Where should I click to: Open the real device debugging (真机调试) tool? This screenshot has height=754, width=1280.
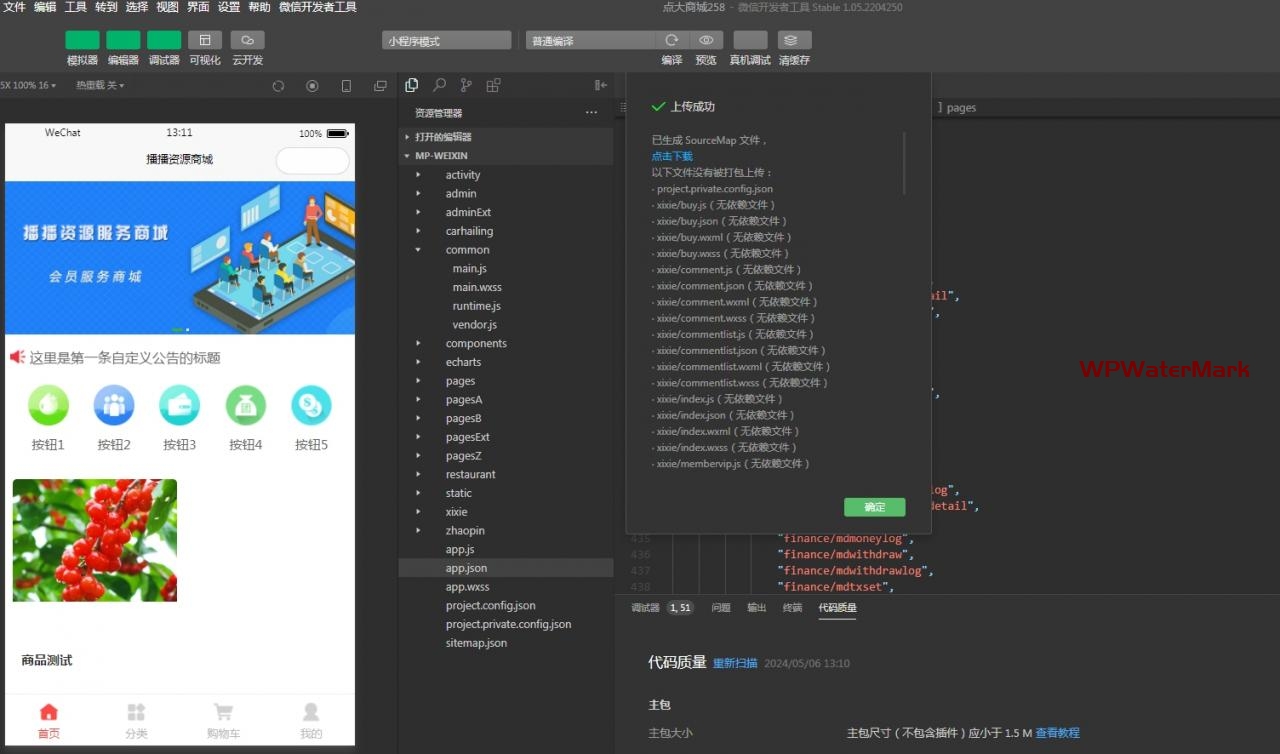click(750, 40)
